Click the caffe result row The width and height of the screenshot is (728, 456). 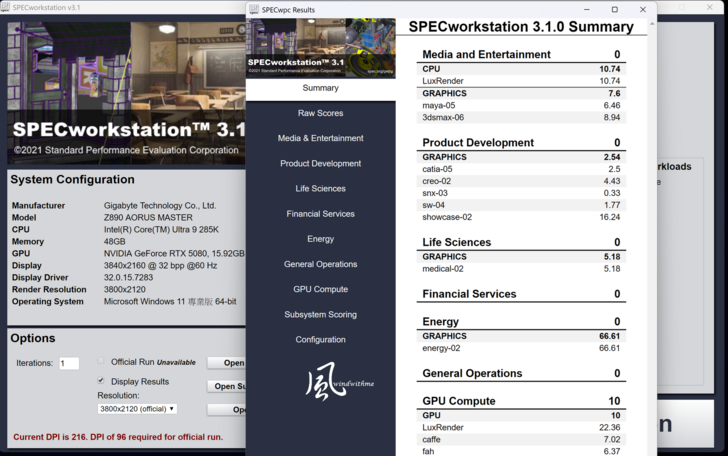click(x=521, y=439)
